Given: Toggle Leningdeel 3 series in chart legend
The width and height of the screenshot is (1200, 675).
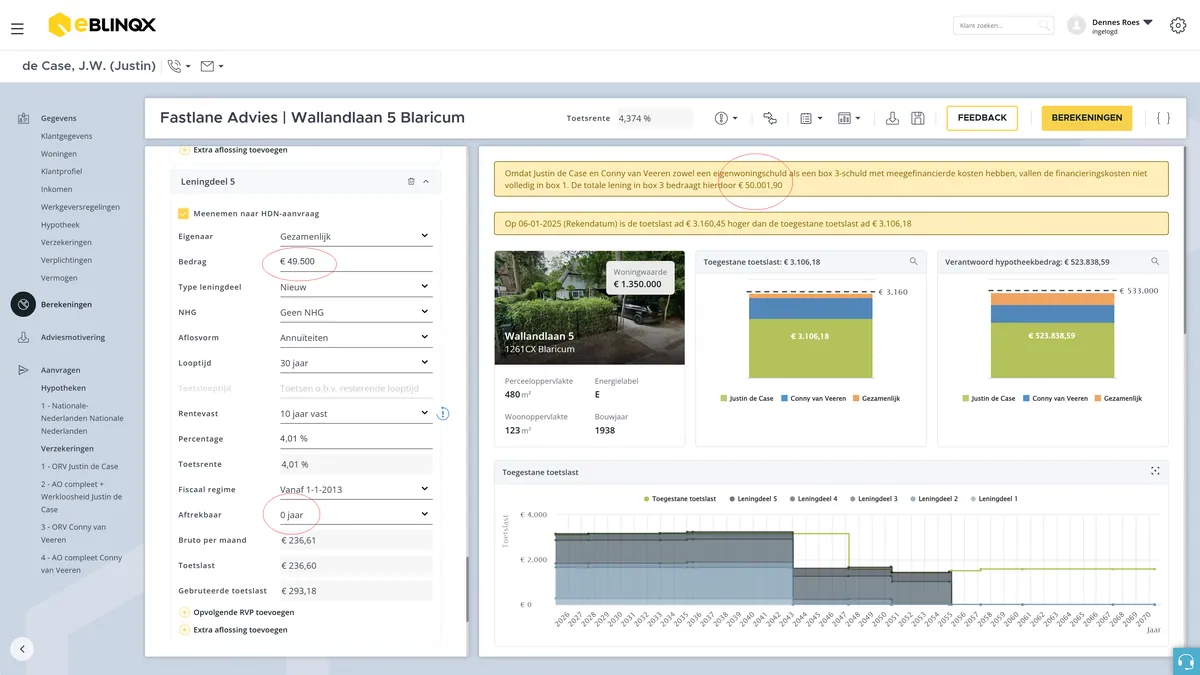Looking at the screenshot, I should point(872,498).
